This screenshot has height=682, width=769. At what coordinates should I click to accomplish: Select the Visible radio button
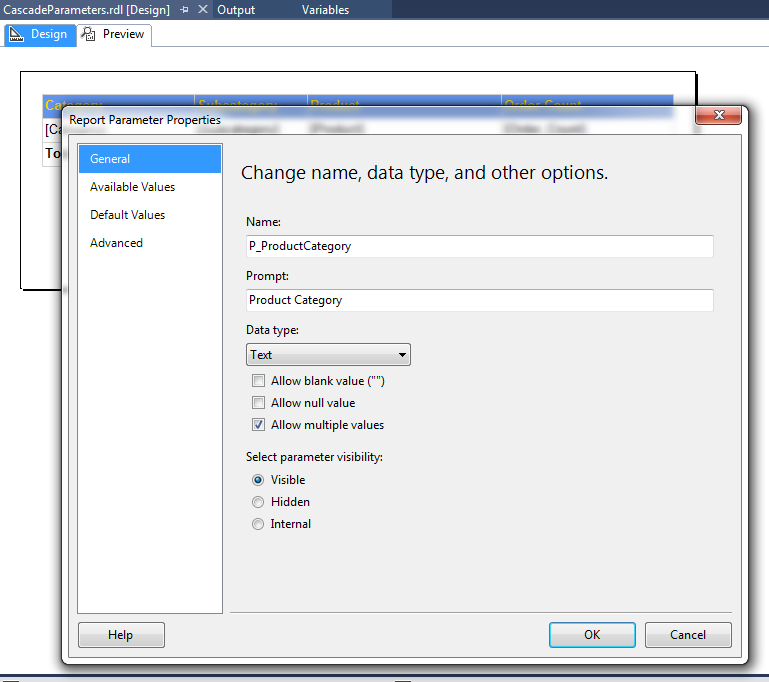tap(258, 480)
